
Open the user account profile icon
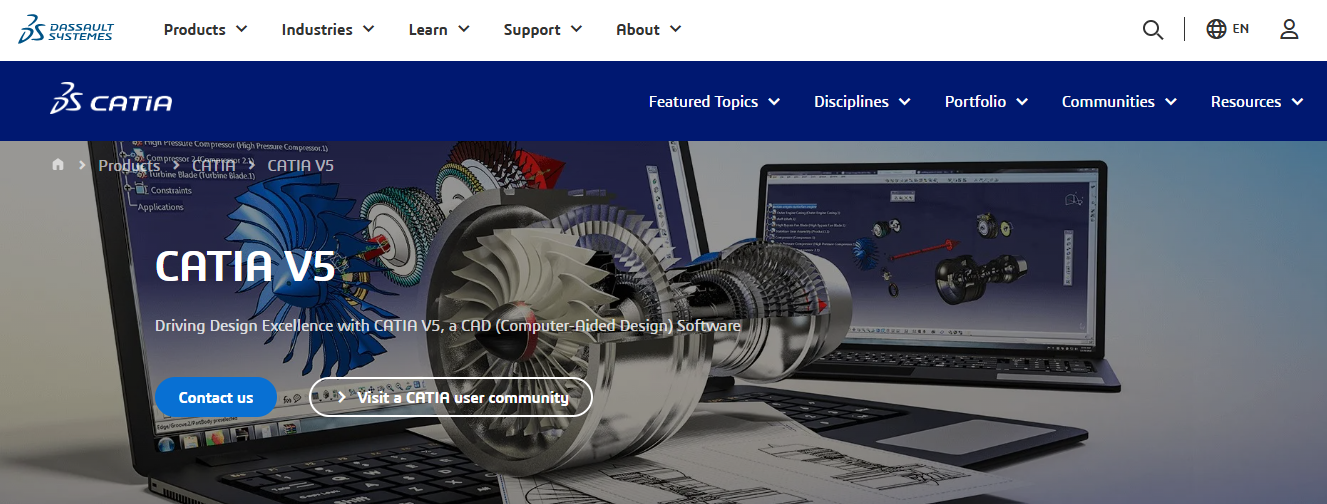pyautogui.click(x=1289, y=29)
